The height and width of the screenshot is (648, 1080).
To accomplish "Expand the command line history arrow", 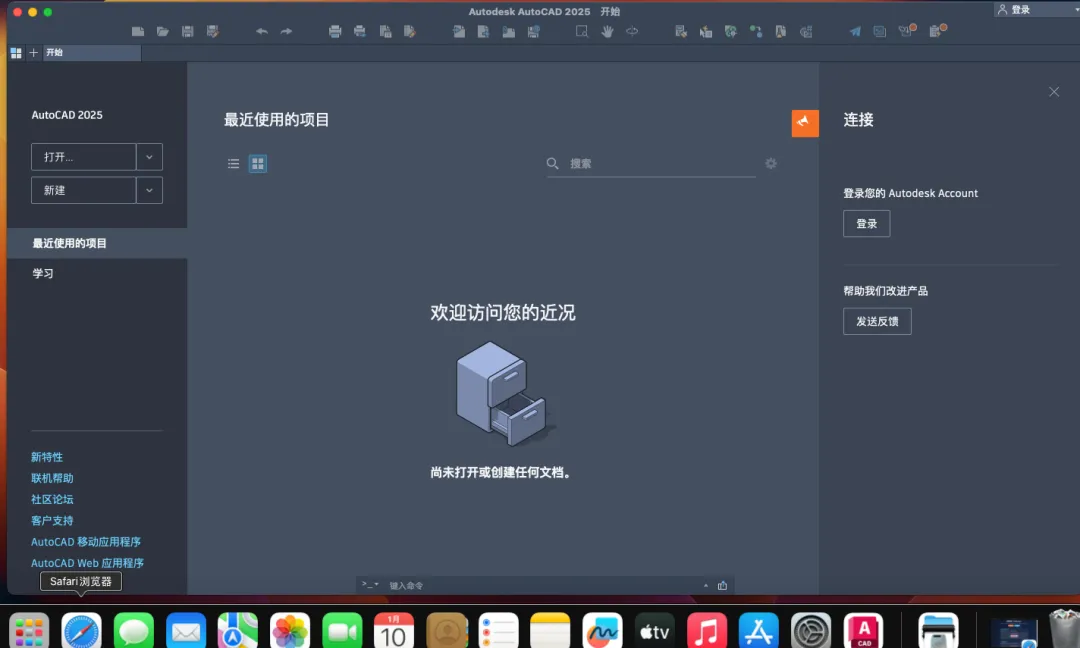I will (705, 585).
